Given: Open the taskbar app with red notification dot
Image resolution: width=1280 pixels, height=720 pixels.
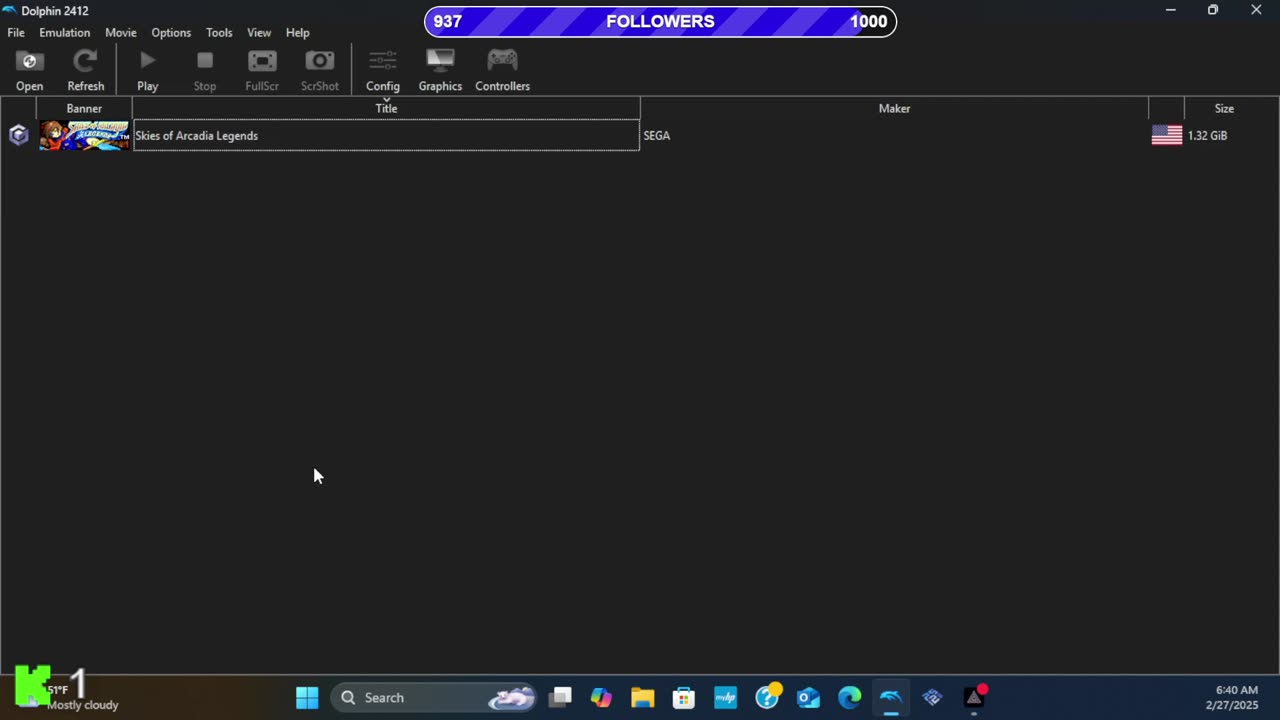Looking at the screenshot, I should coord(974,697).
